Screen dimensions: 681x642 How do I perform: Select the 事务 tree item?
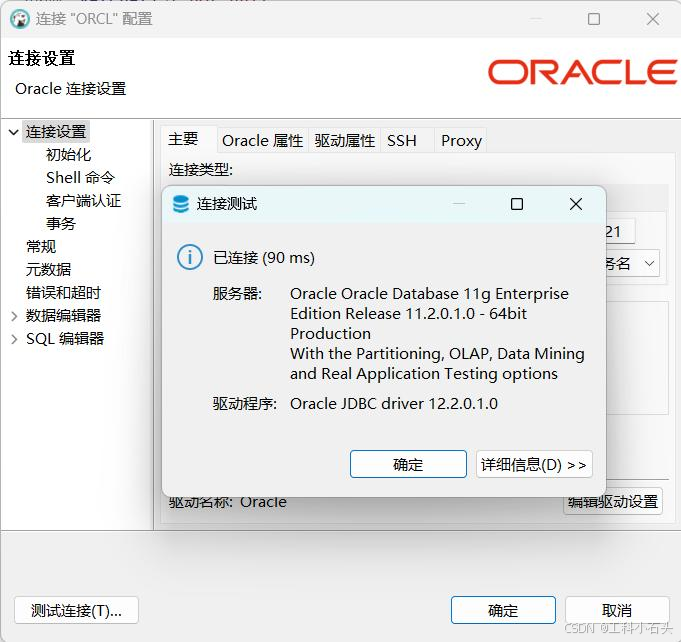tap(61, 224)
